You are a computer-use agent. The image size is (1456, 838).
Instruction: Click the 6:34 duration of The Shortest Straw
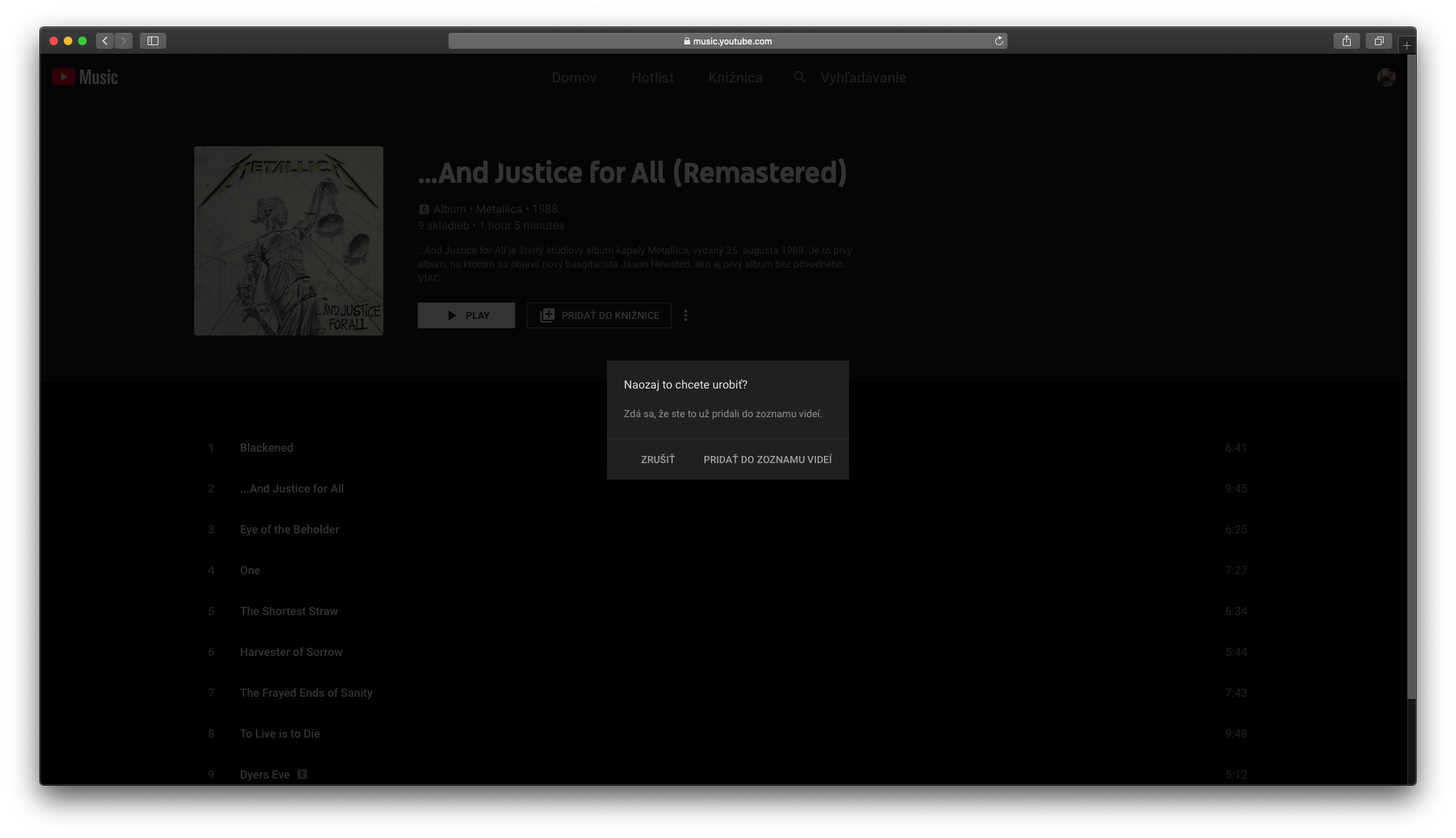pyautogui.click(x=1236, y=611)
